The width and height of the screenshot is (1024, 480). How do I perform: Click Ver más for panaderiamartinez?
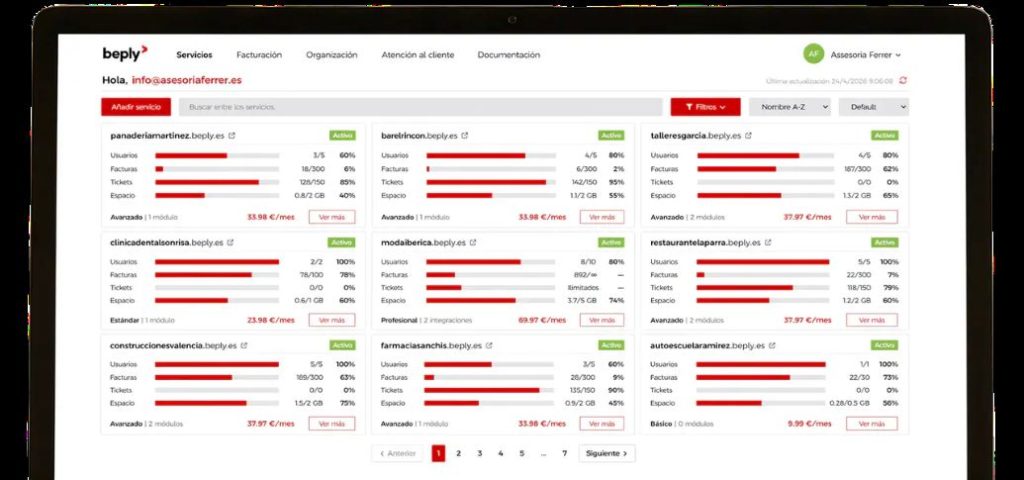332,217
